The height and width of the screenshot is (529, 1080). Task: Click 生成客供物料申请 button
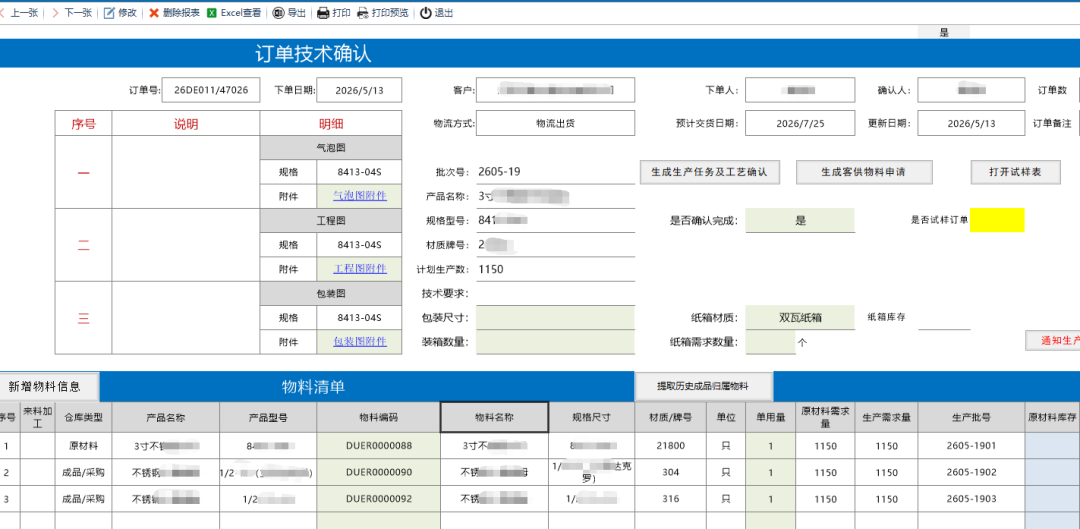coord(864,172)
